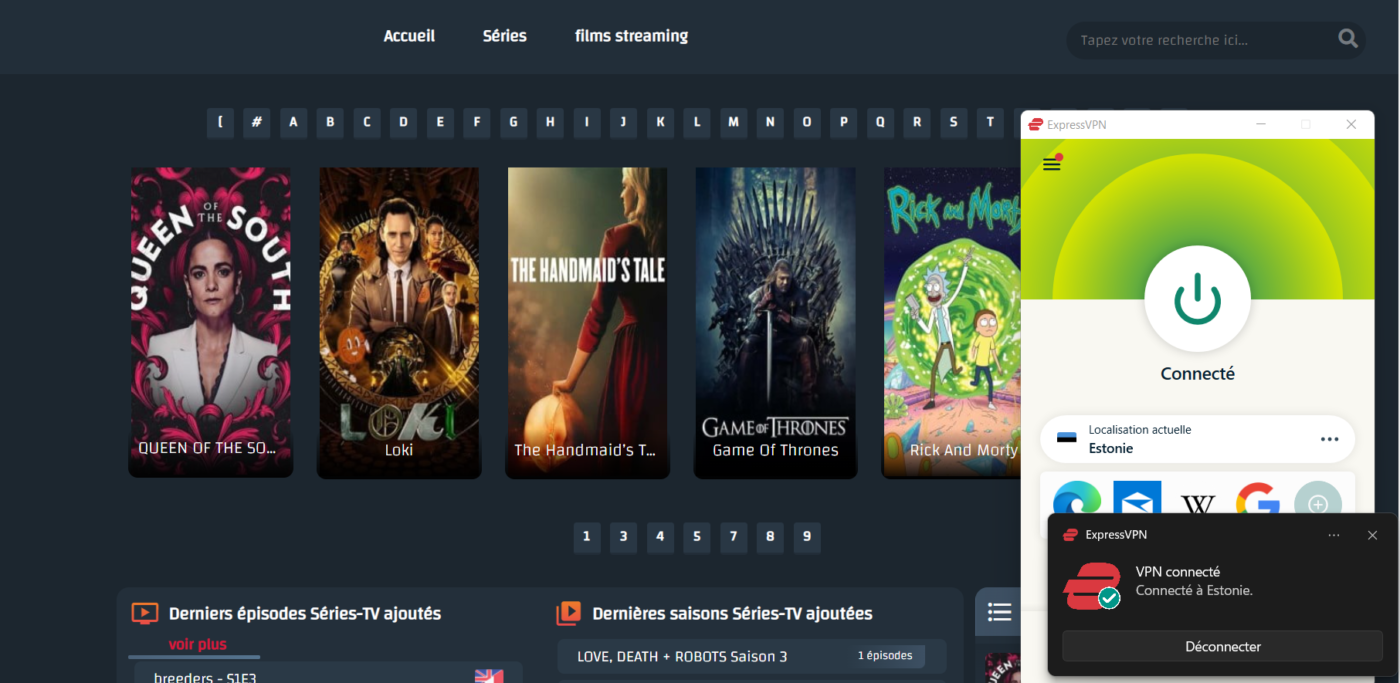This screenshot has height=683, width=1400.
Task: Open the Game Of Thrones poster
Action: pos(775,321)
